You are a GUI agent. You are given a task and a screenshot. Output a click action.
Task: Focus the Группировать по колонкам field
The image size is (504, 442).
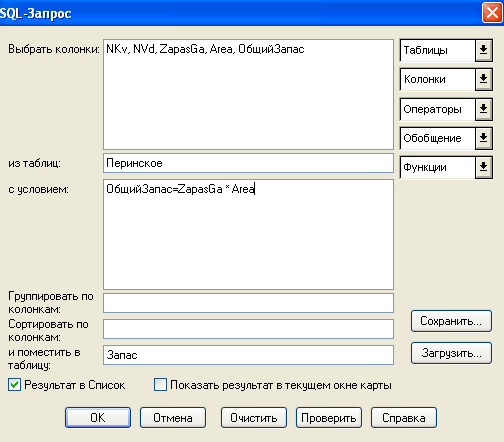click(248, 303)
